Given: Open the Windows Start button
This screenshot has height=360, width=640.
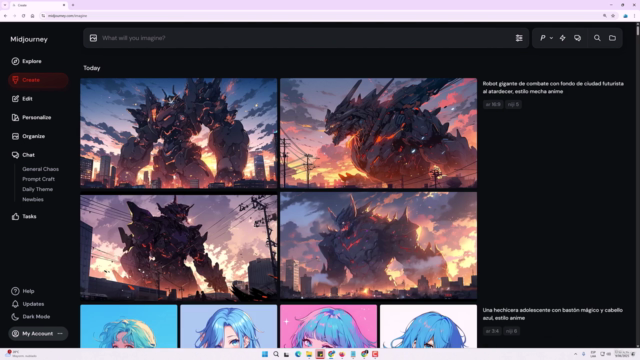Looking at the screenshot, I should 265,354.
